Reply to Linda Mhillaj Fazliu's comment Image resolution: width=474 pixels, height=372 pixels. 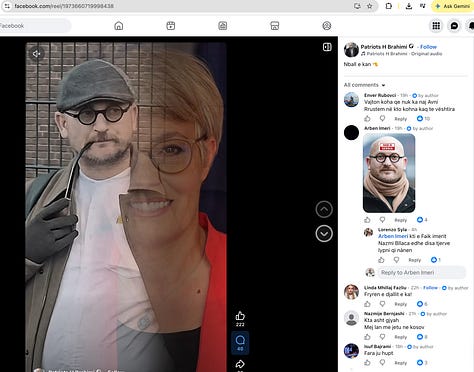pos(401,304)
